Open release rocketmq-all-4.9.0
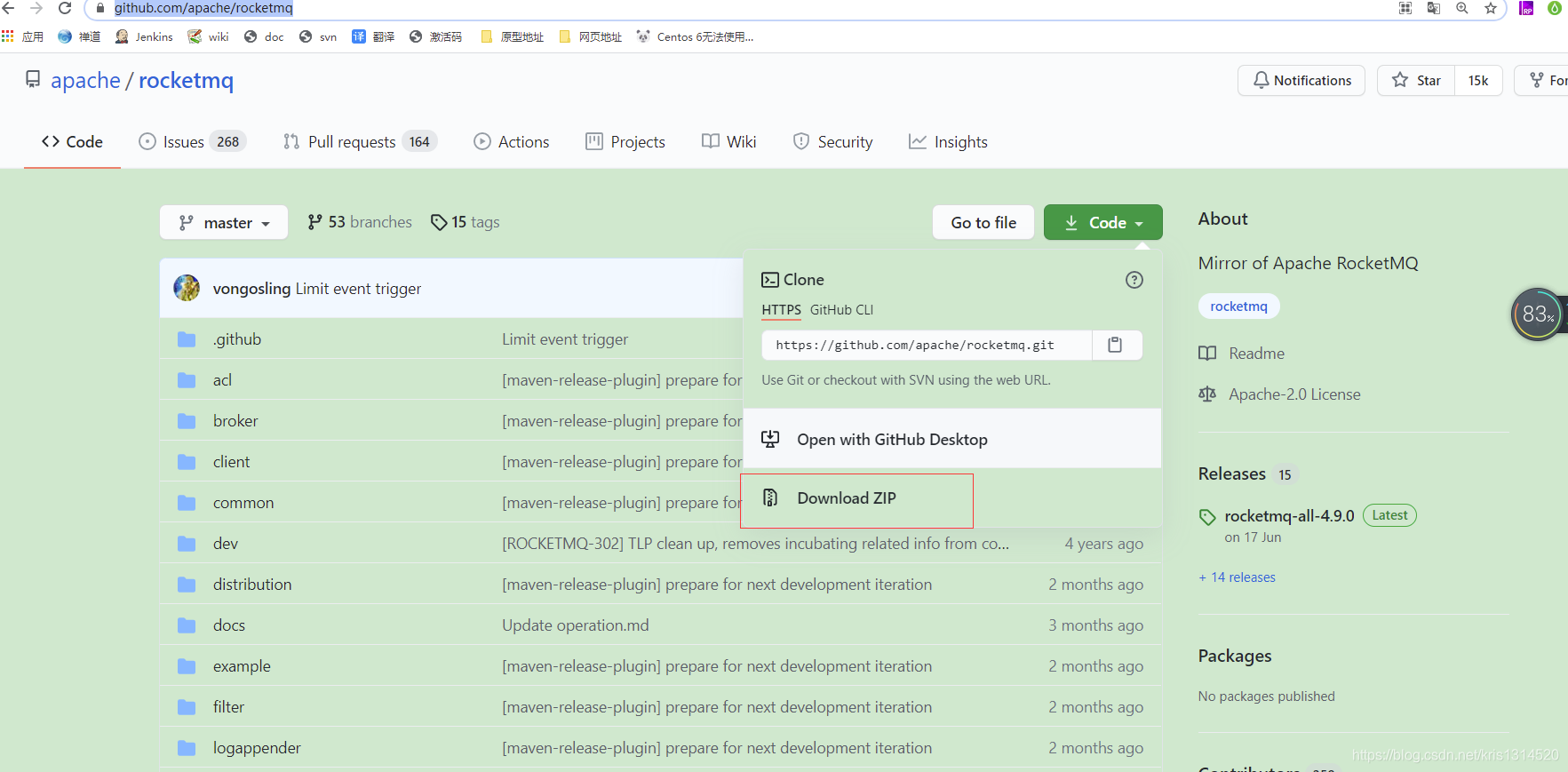This screenshot has width=1568, height=772. point(1289,516)
